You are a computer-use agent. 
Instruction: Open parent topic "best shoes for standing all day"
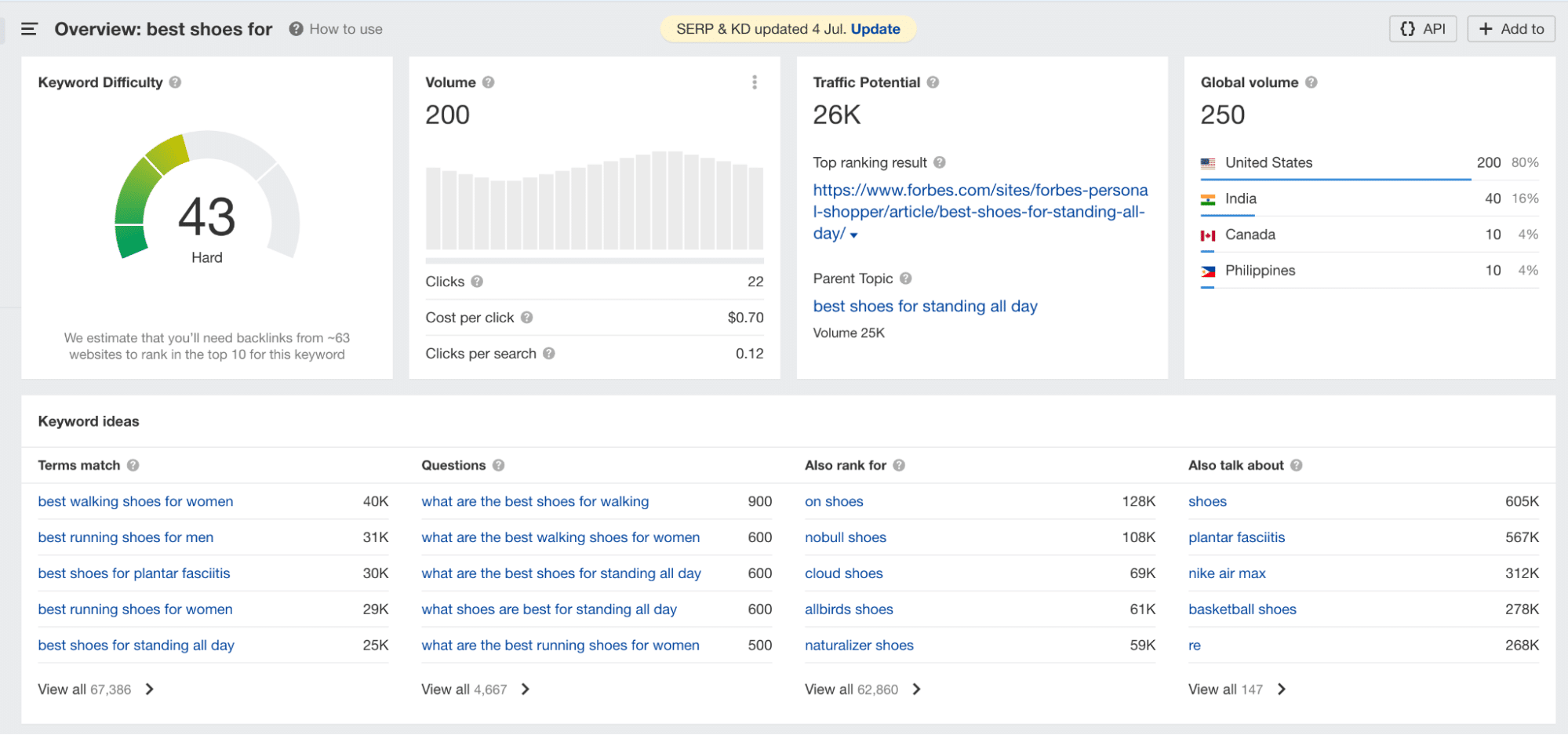coord(925,306)
